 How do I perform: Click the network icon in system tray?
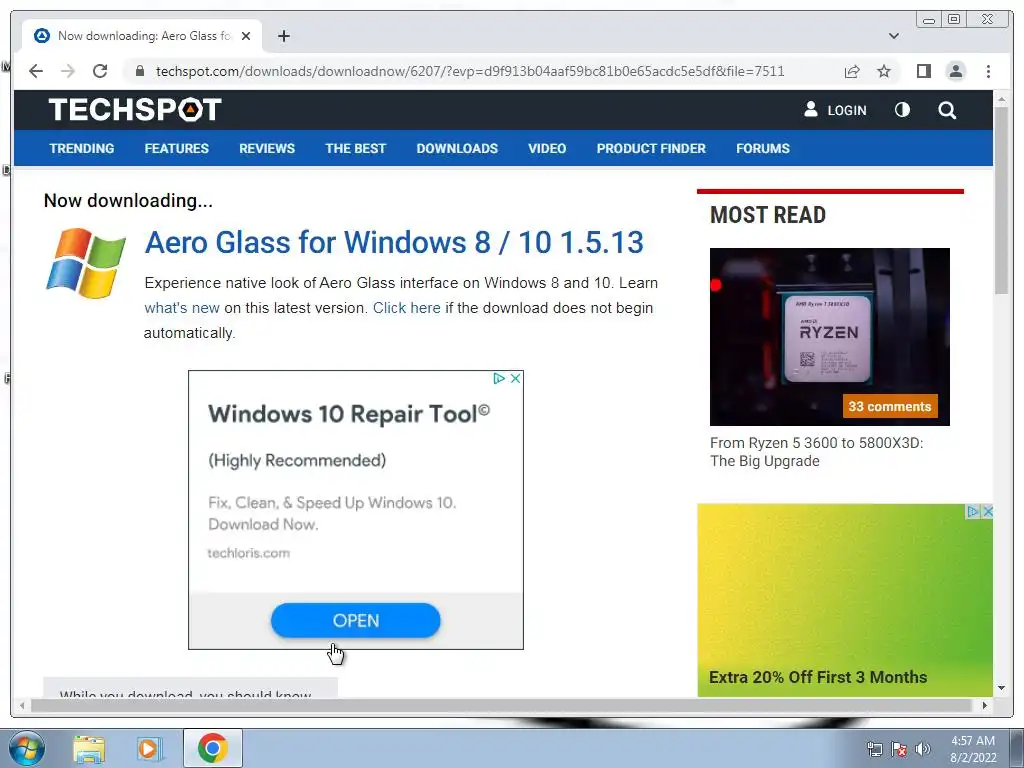coord(874,750)
